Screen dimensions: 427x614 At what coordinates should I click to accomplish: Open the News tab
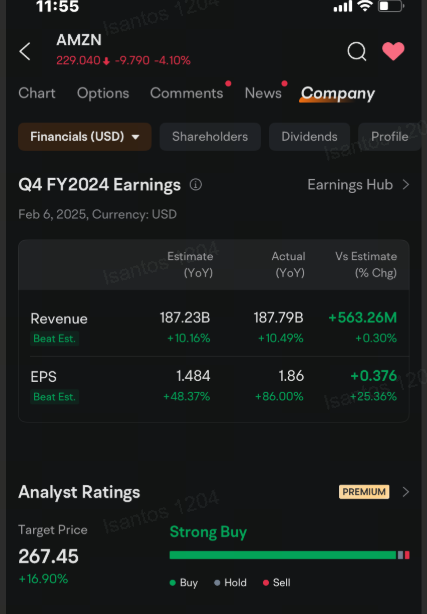point(263,93)
